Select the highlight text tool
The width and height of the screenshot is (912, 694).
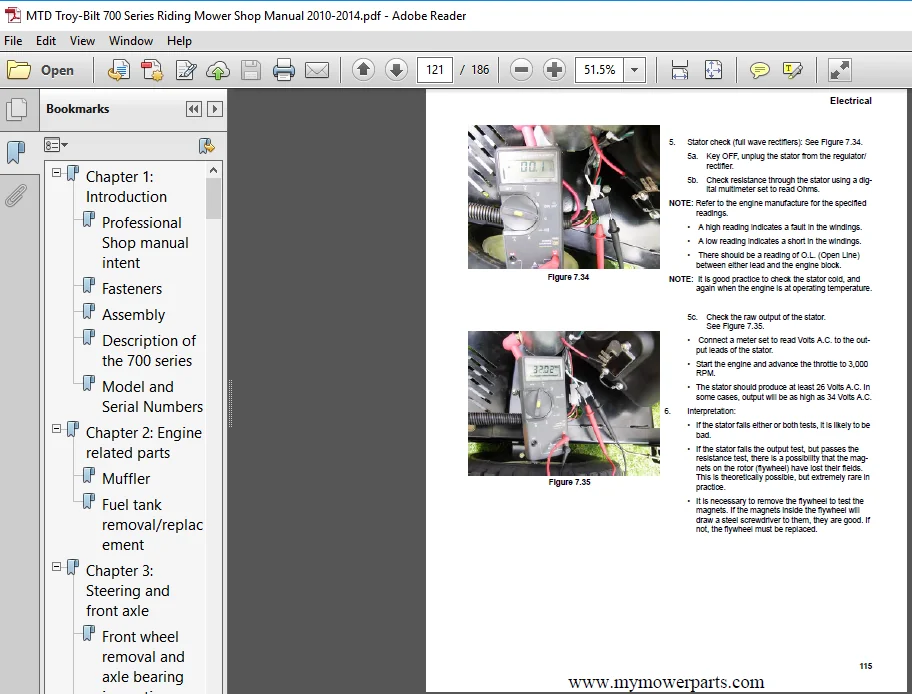click(x=792, y=70)
